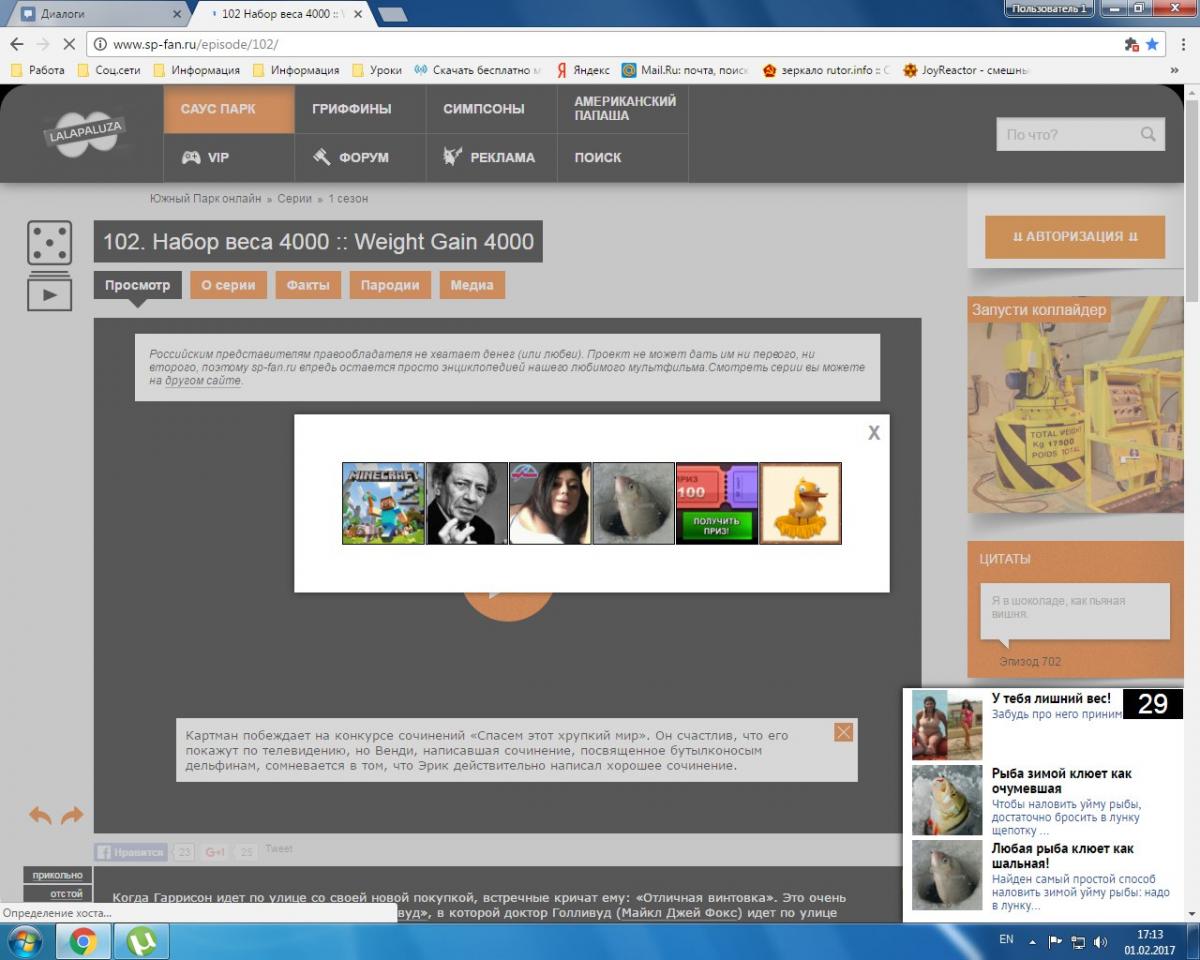Viewport: 1200px width, 960px height.
Task: Open the ПОИСК menu item
Action: (x=623, y=158)
